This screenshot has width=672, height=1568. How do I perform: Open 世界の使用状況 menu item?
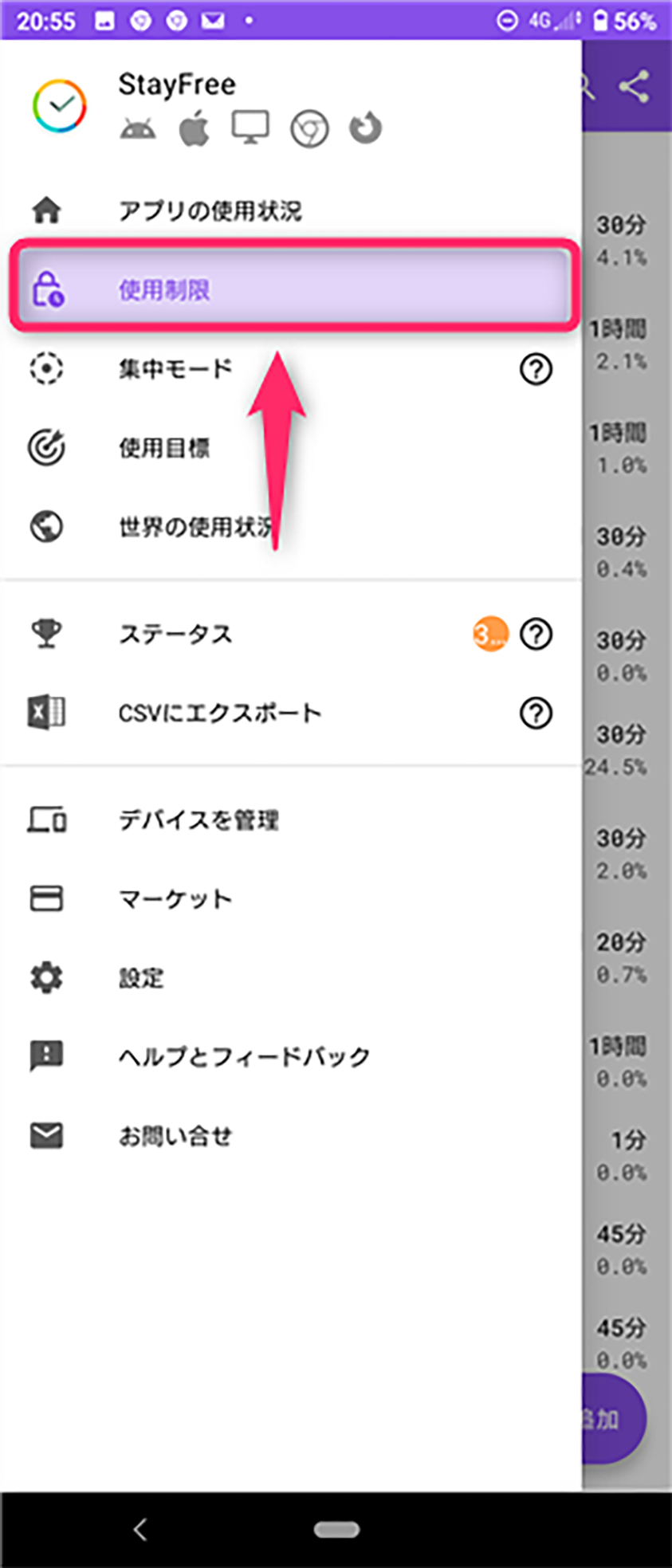[291, 527]
